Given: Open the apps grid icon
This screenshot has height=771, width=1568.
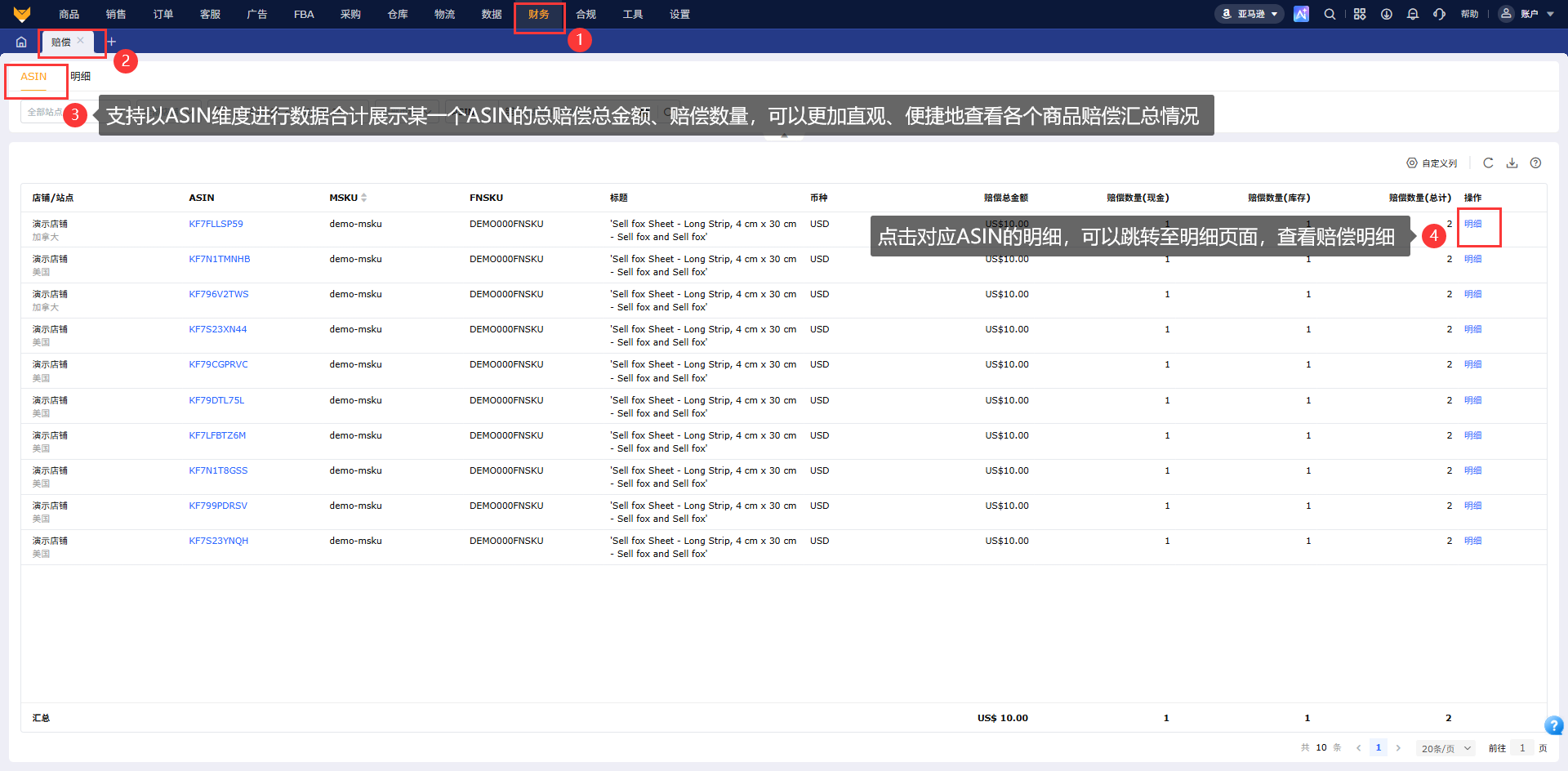Looking at the screenshot, I should (1360, 14).
